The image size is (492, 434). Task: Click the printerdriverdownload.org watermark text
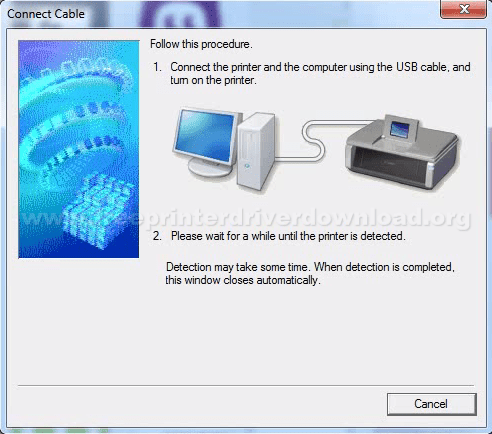point(245,218)
